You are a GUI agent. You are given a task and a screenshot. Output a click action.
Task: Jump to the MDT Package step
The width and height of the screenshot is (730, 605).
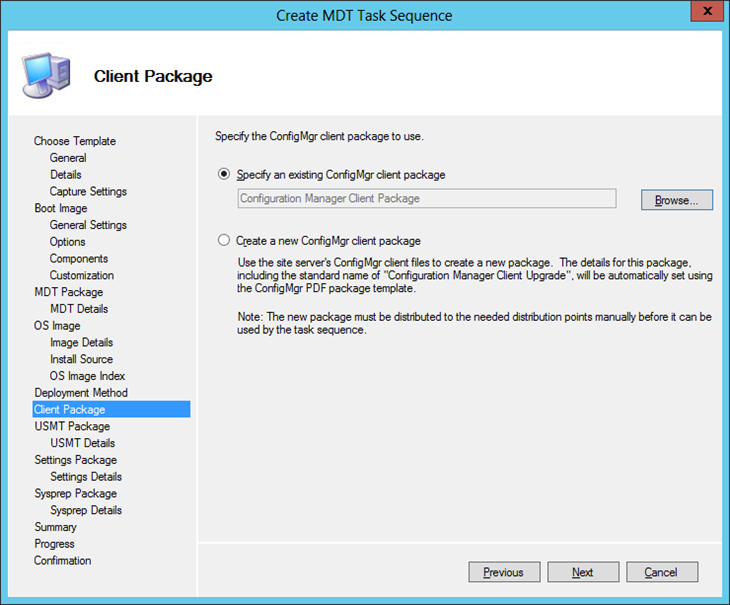click(x=68, y=292)
